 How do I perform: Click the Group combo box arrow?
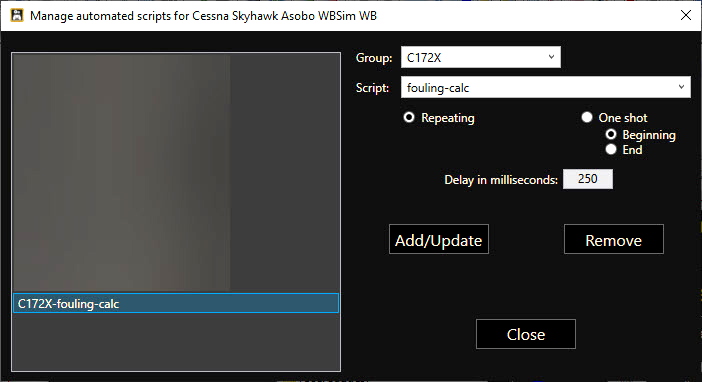[551, 57]
